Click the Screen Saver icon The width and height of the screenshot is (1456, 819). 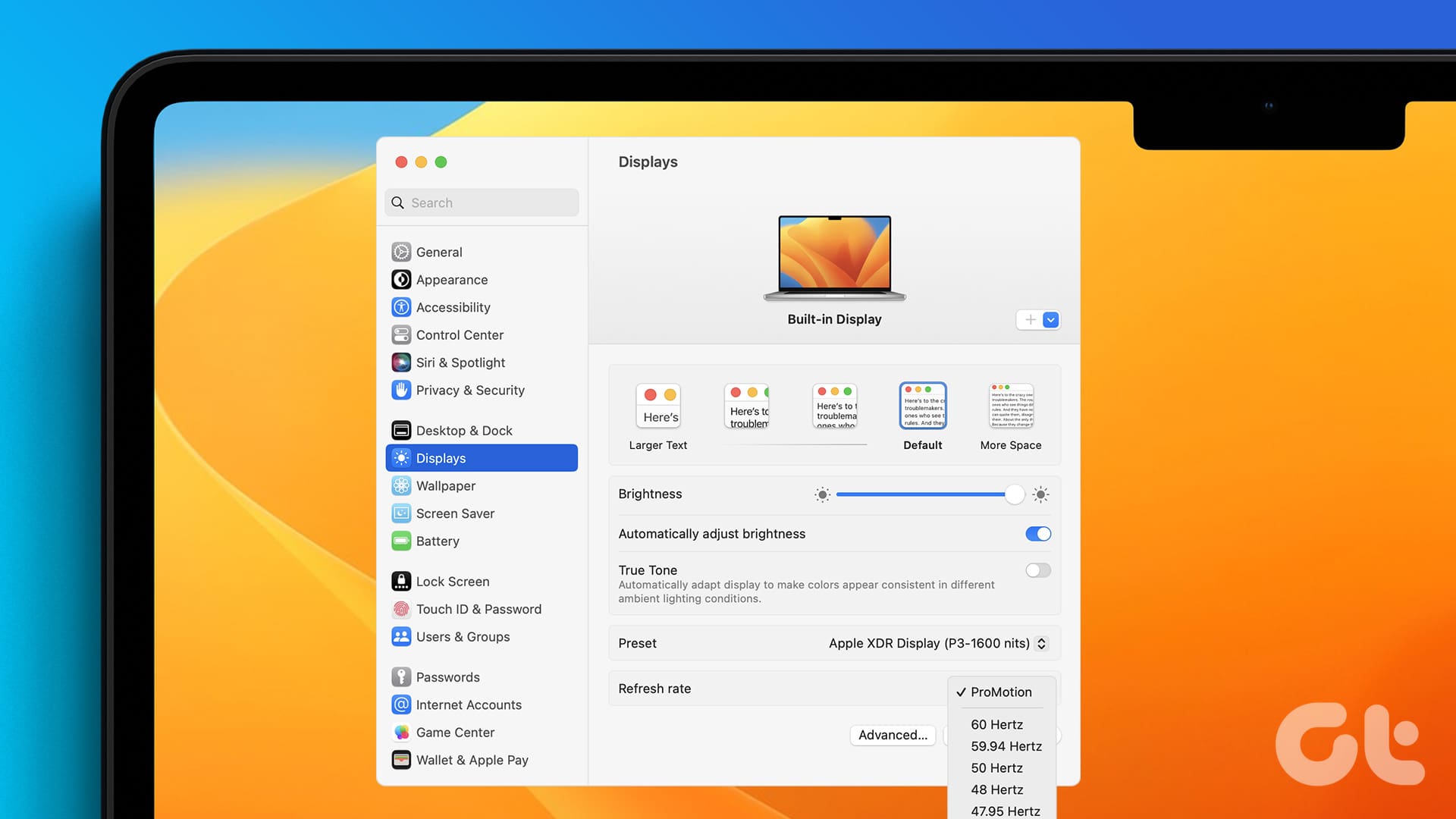coord(401,513)
